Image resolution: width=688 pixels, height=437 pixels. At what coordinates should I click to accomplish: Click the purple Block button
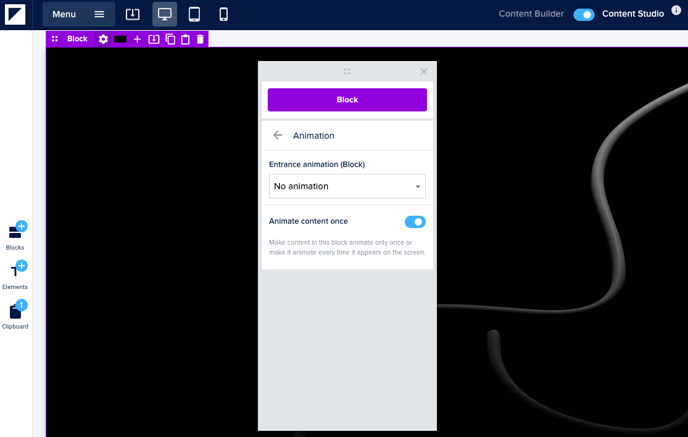(347, 100)
